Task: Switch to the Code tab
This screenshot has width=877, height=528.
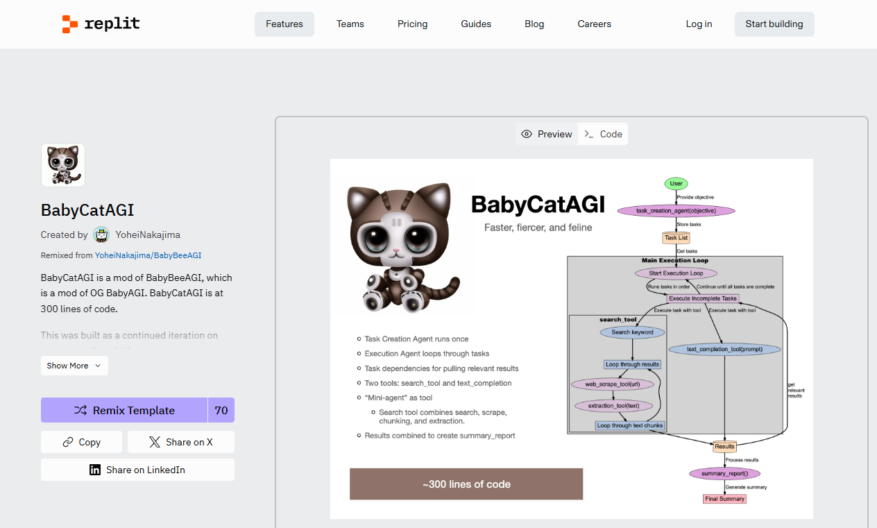Action: click(x=603, y=134)
